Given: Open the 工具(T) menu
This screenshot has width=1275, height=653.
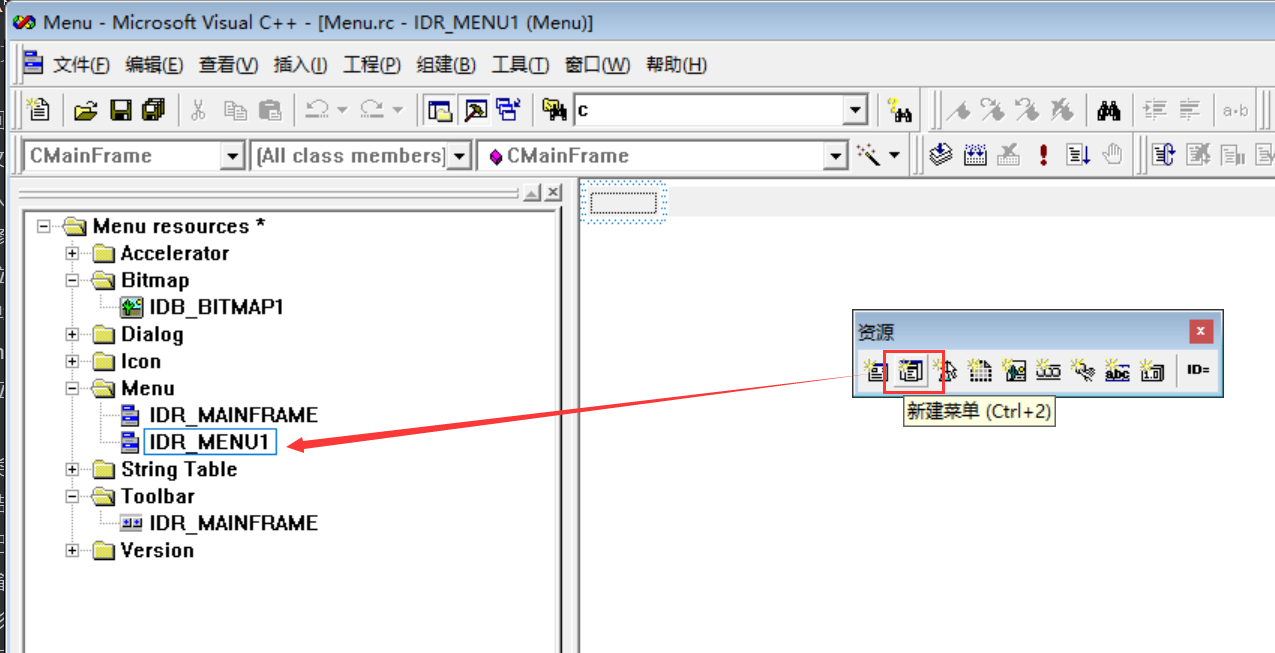Looking at the screenshot, I should point(520,65).
